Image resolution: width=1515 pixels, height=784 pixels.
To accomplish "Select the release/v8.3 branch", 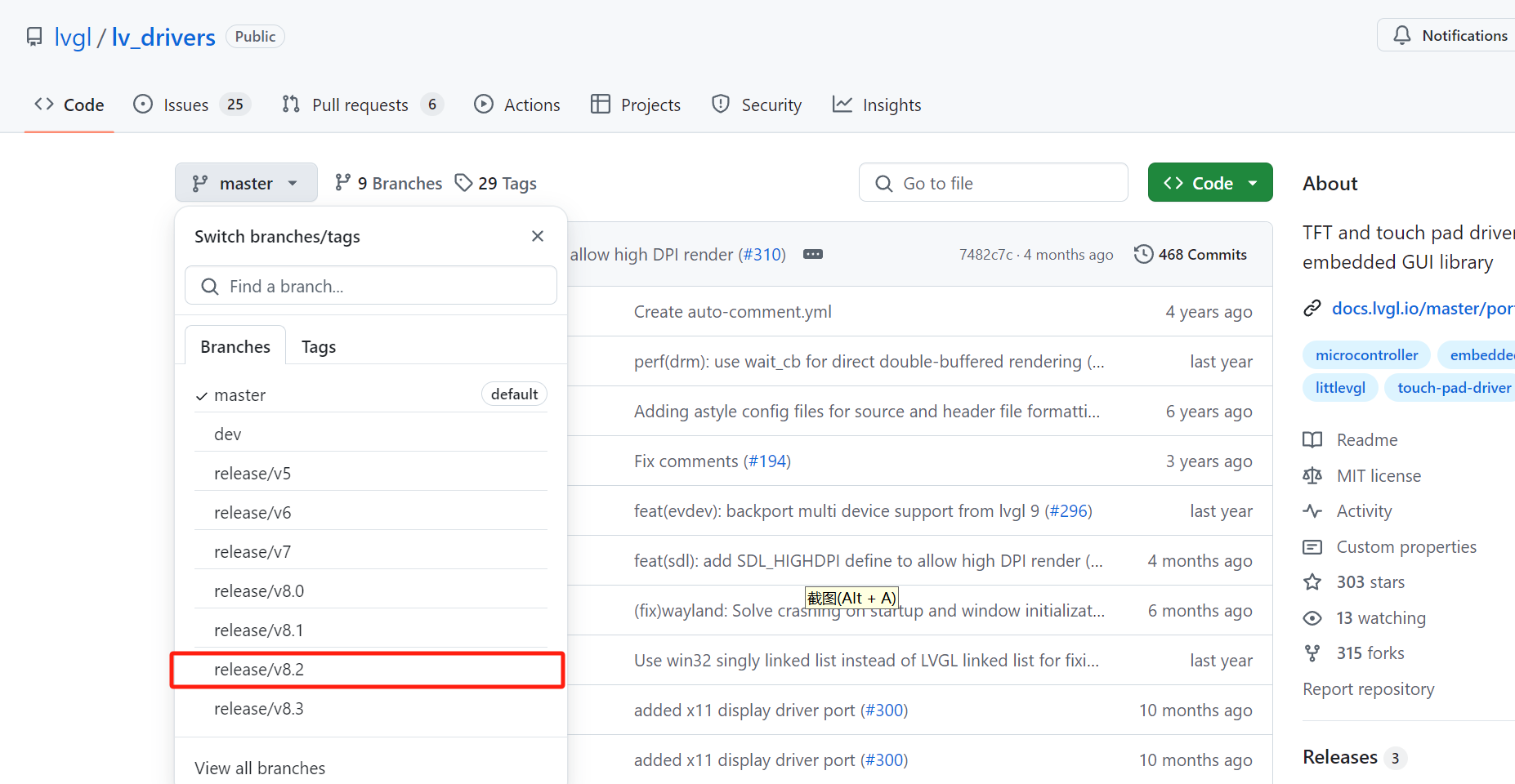I will coord(370,709).
